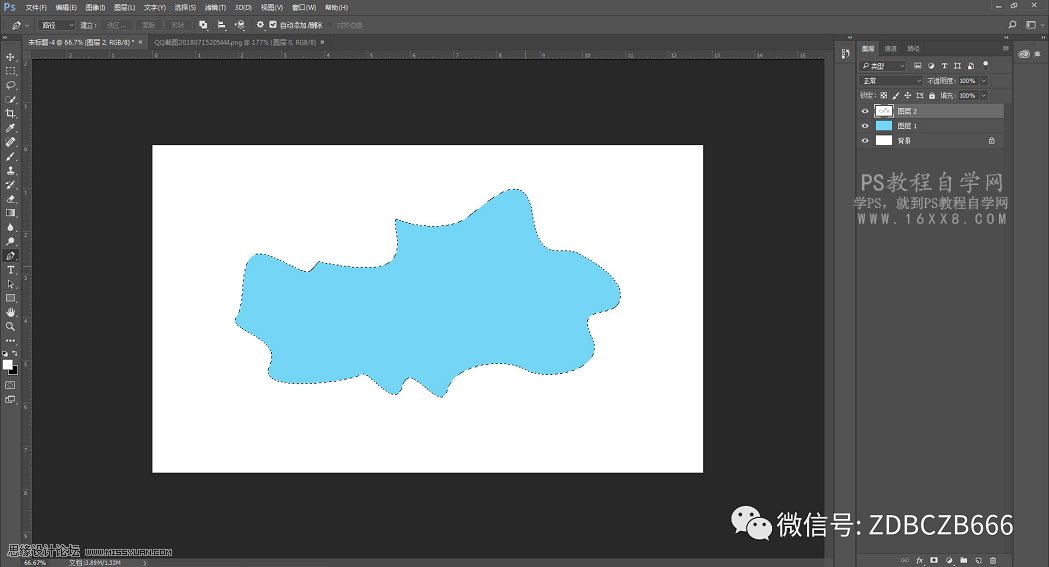Toggle the type layer filter
The height and width of the screenshot is (567, 1049).
pos(944,66)
